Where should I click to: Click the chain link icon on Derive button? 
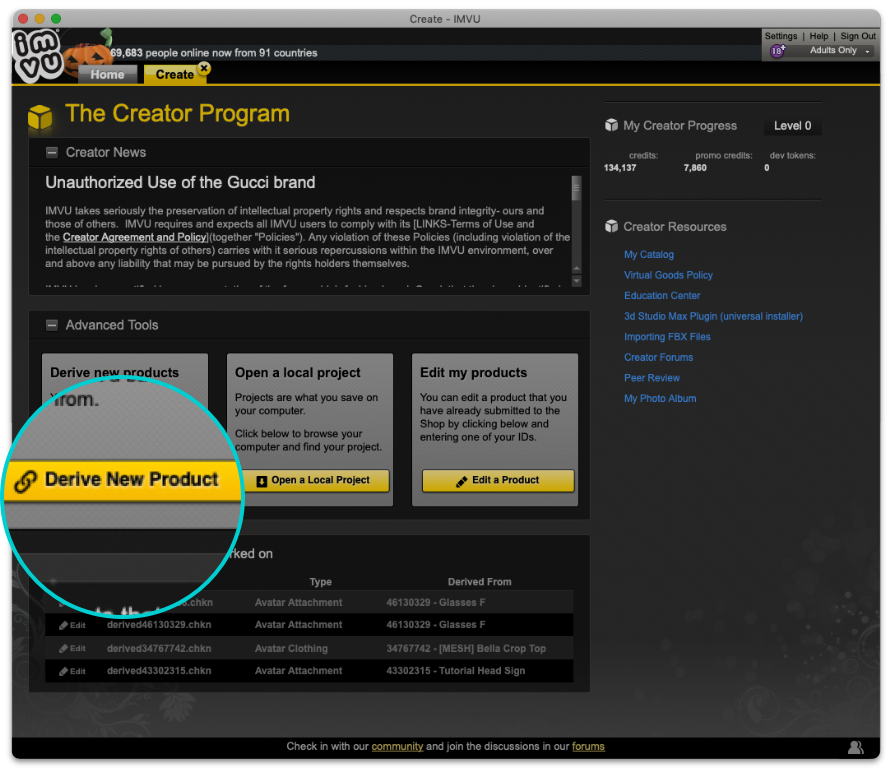(25, 481)
